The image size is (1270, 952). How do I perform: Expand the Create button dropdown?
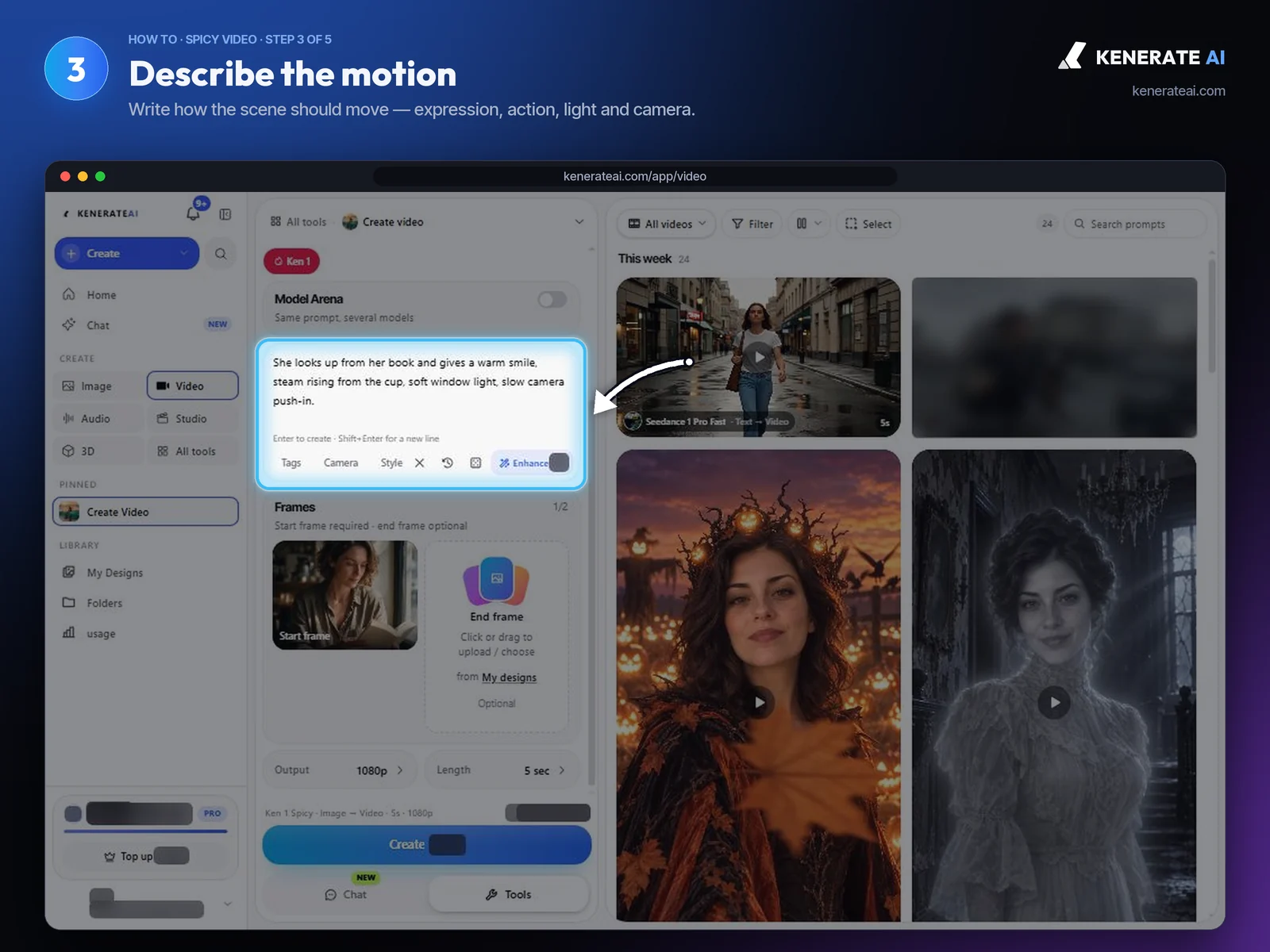coord(184,253)
